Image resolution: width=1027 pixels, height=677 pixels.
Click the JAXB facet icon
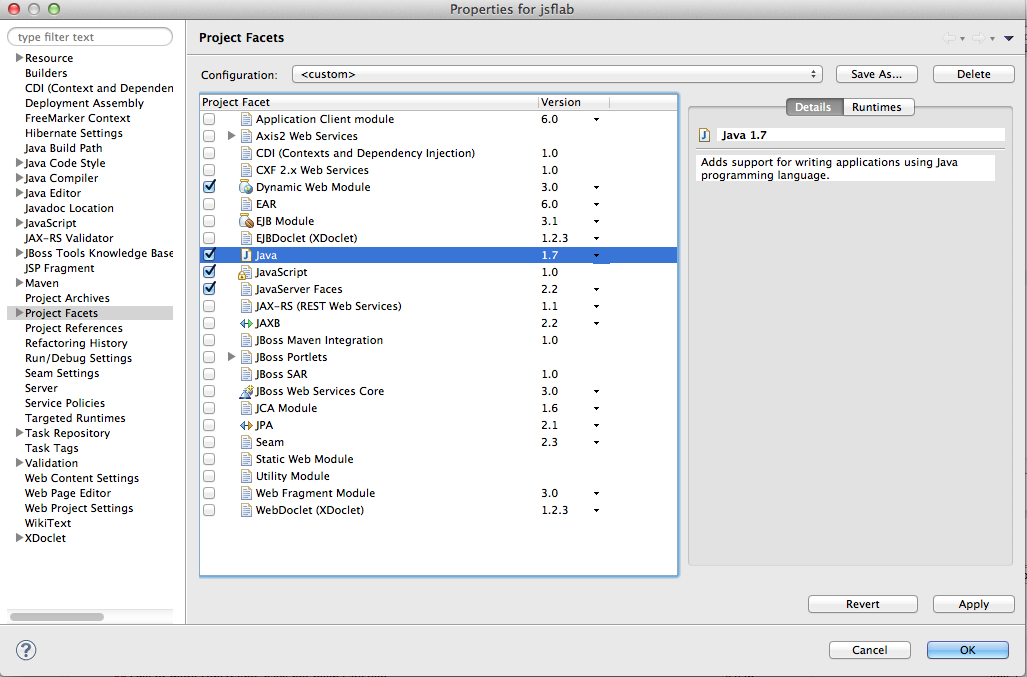(247, 323)
